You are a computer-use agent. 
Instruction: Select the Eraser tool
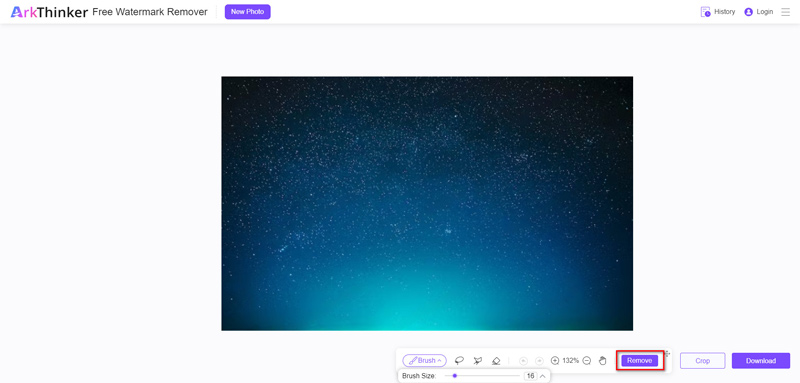pos(496,361)
